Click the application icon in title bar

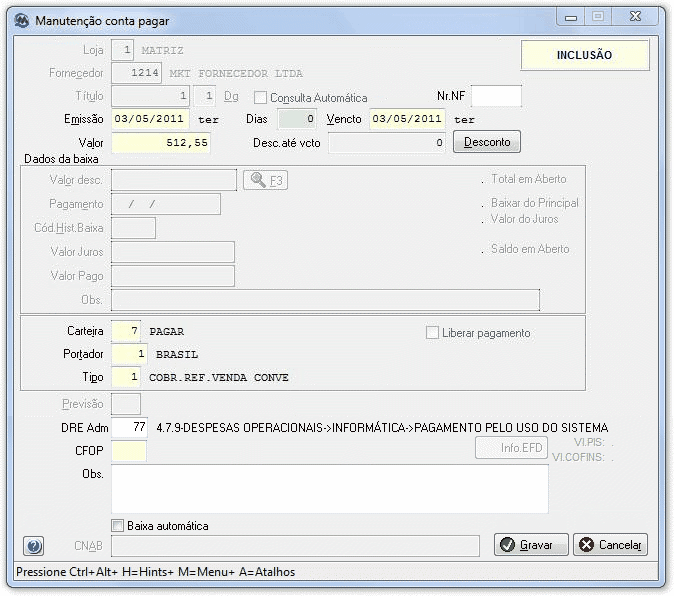pyautogui.click(x=21, y=20)
